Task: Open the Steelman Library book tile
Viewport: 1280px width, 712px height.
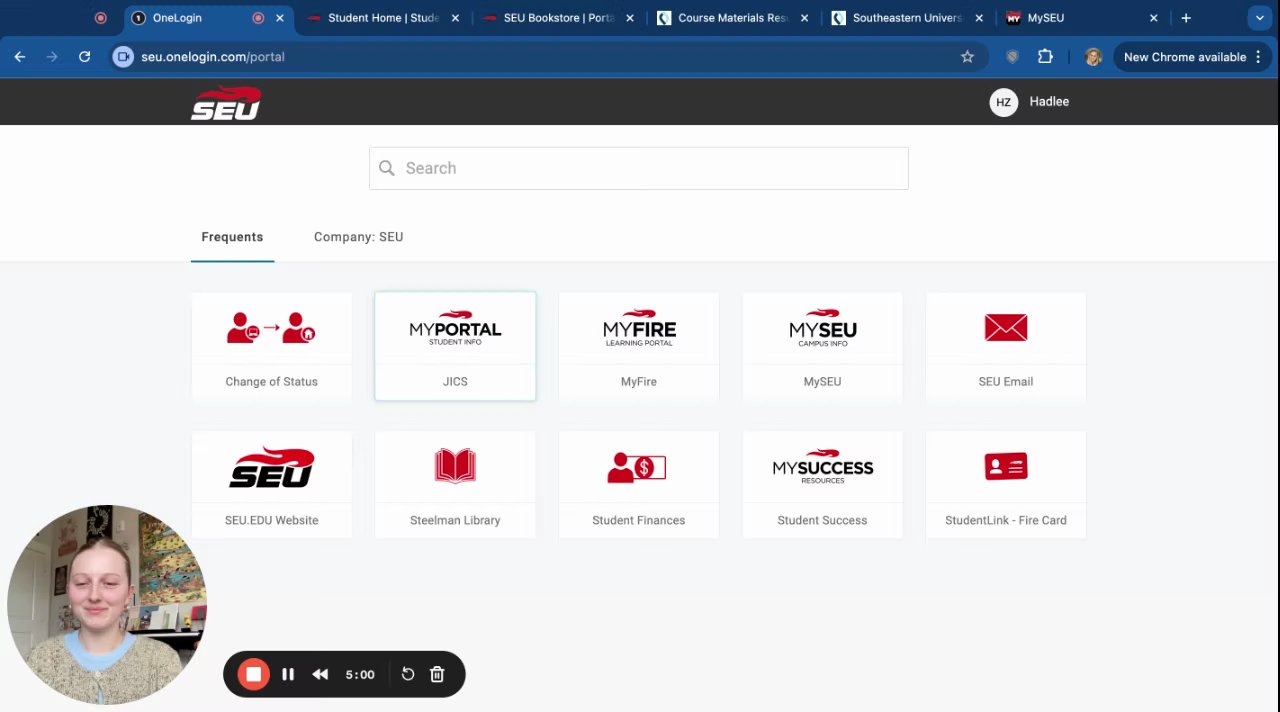Action: [x=455, y=485]
